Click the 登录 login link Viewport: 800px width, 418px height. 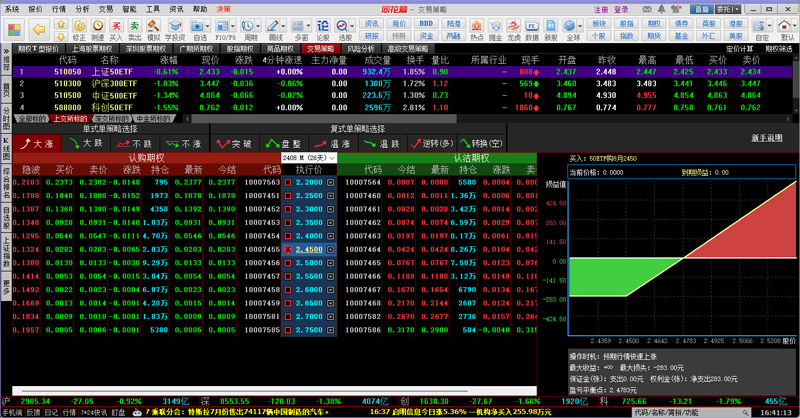621,9
